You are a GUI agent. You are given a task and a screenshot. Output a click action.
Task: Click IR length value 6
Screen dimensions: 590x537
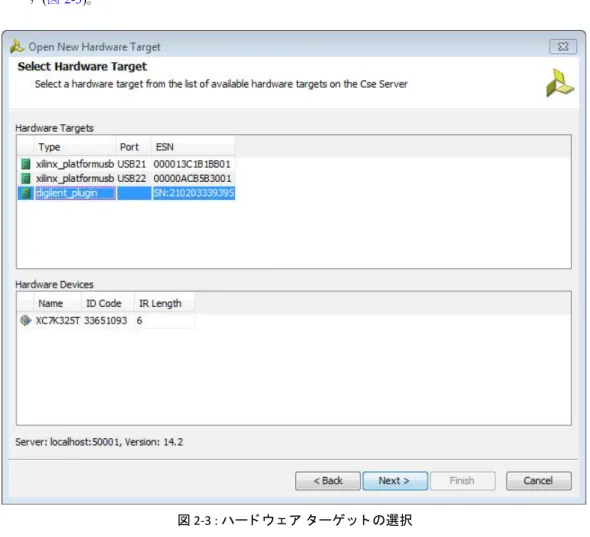click(140, 322)
